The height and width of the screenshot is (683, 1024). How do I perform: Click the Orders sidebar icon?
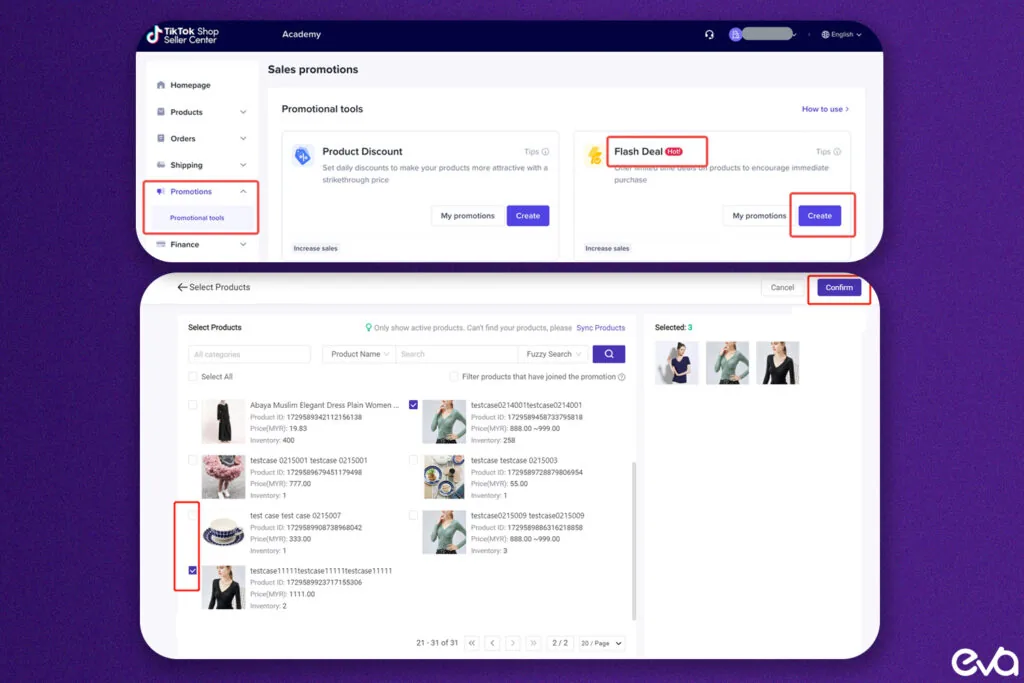point(161,138)
